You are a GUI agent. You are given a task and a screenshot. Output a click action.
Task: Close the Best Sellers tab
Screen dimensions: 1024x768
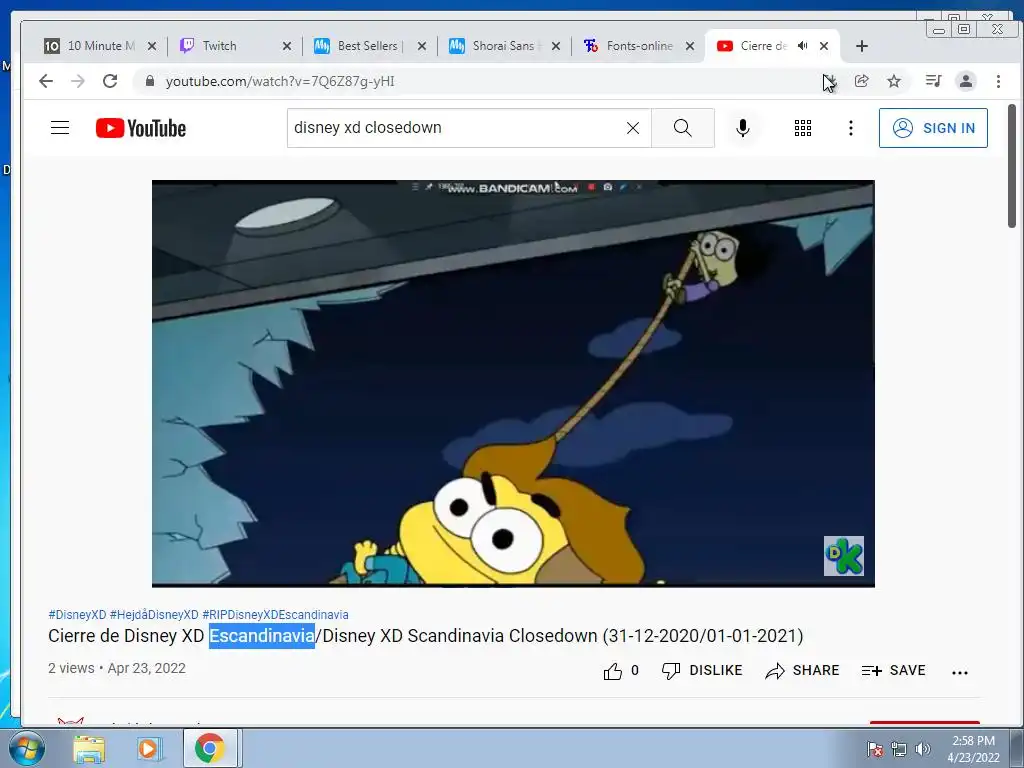(x=422, y=46)
